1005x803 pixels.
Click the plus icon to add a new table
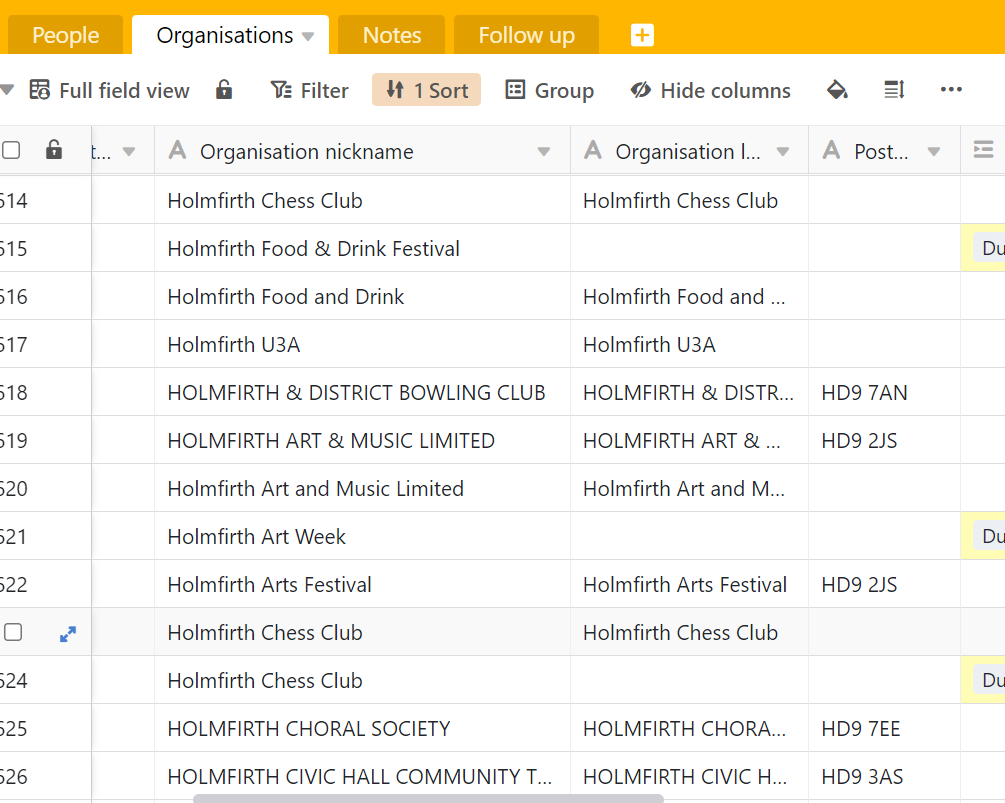[x=642, y=35]
